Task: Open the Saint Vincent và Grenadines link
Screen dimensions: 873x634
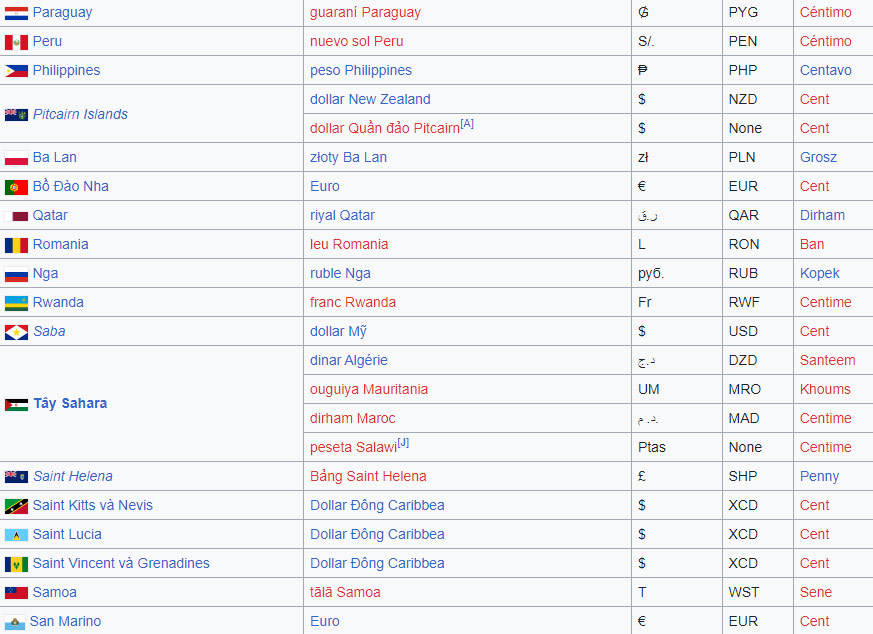Action: pyautogui.click(x=121, y=563)
